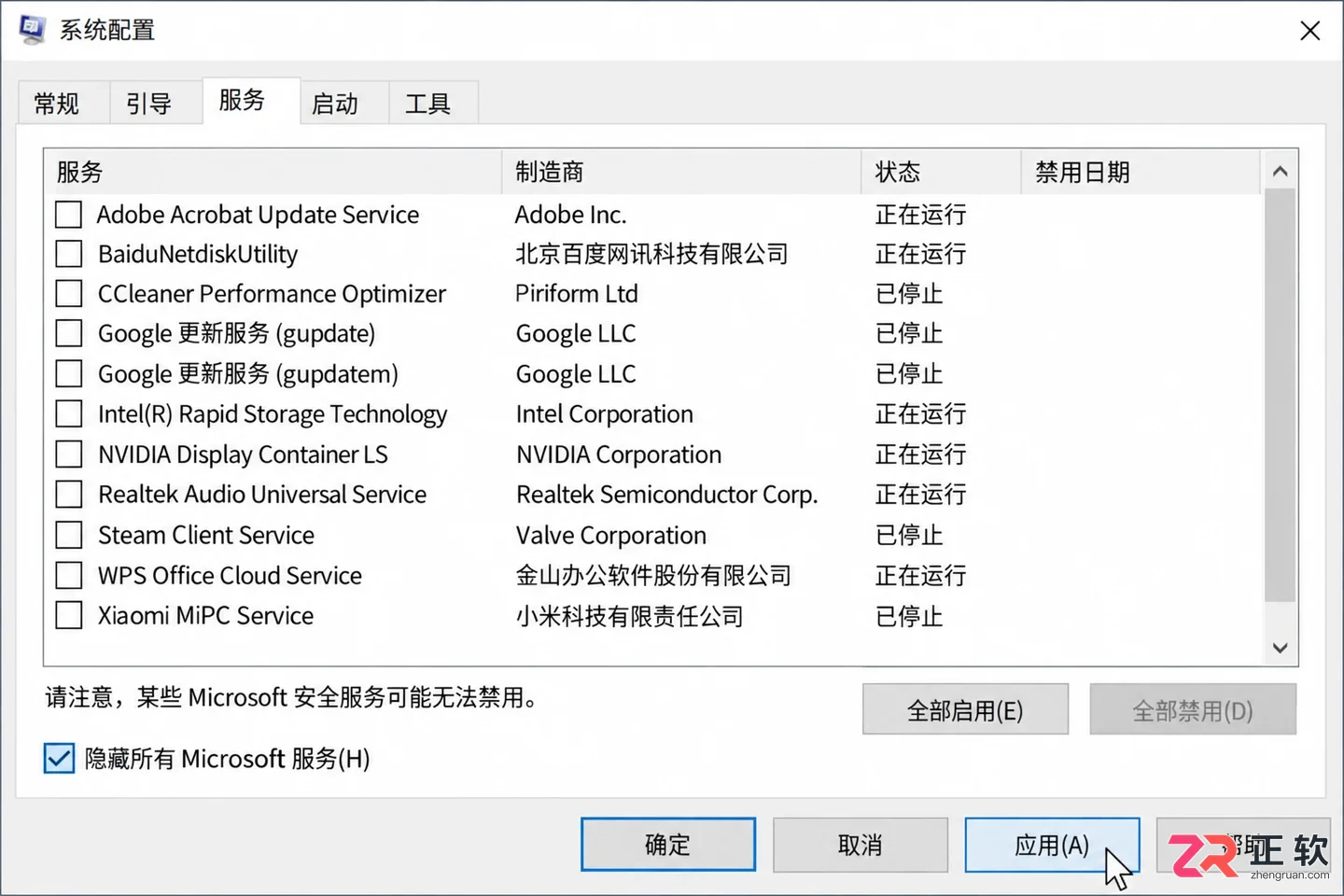Uncheck 隐藏所有 Microsoft 服务(H)
Screen dimensions: 1344x896
[x=59, y=759]
